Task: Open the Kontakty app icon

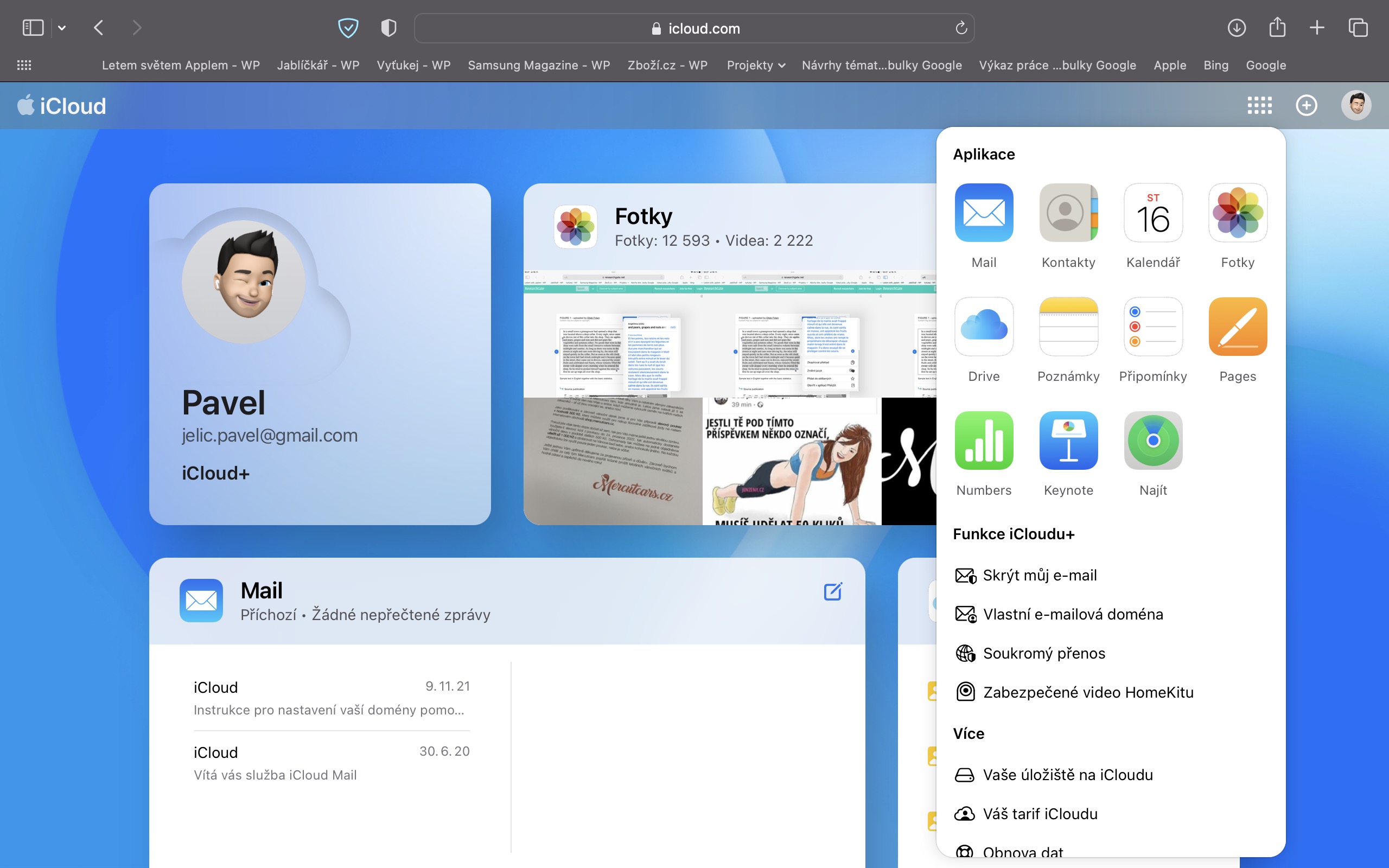Action: point(1068,213)
